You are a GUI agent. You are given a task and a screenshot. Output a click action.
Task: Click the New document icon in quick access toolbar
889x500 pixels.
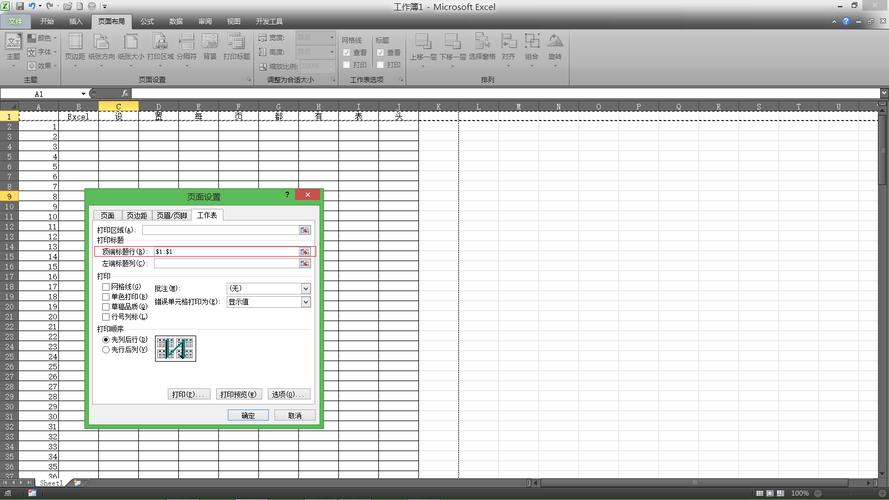79,6
